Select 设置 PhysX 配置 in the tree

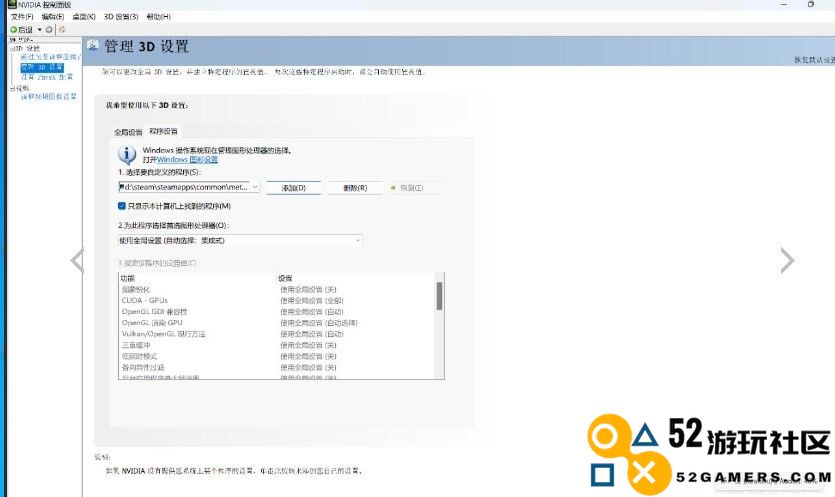(47, 77)
